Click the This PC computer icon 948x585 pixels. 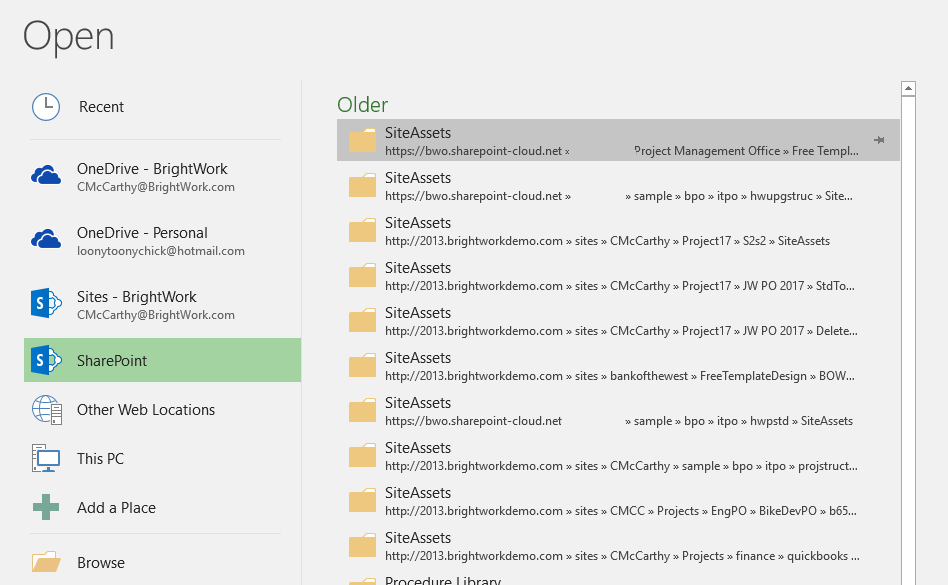[46, 459]
